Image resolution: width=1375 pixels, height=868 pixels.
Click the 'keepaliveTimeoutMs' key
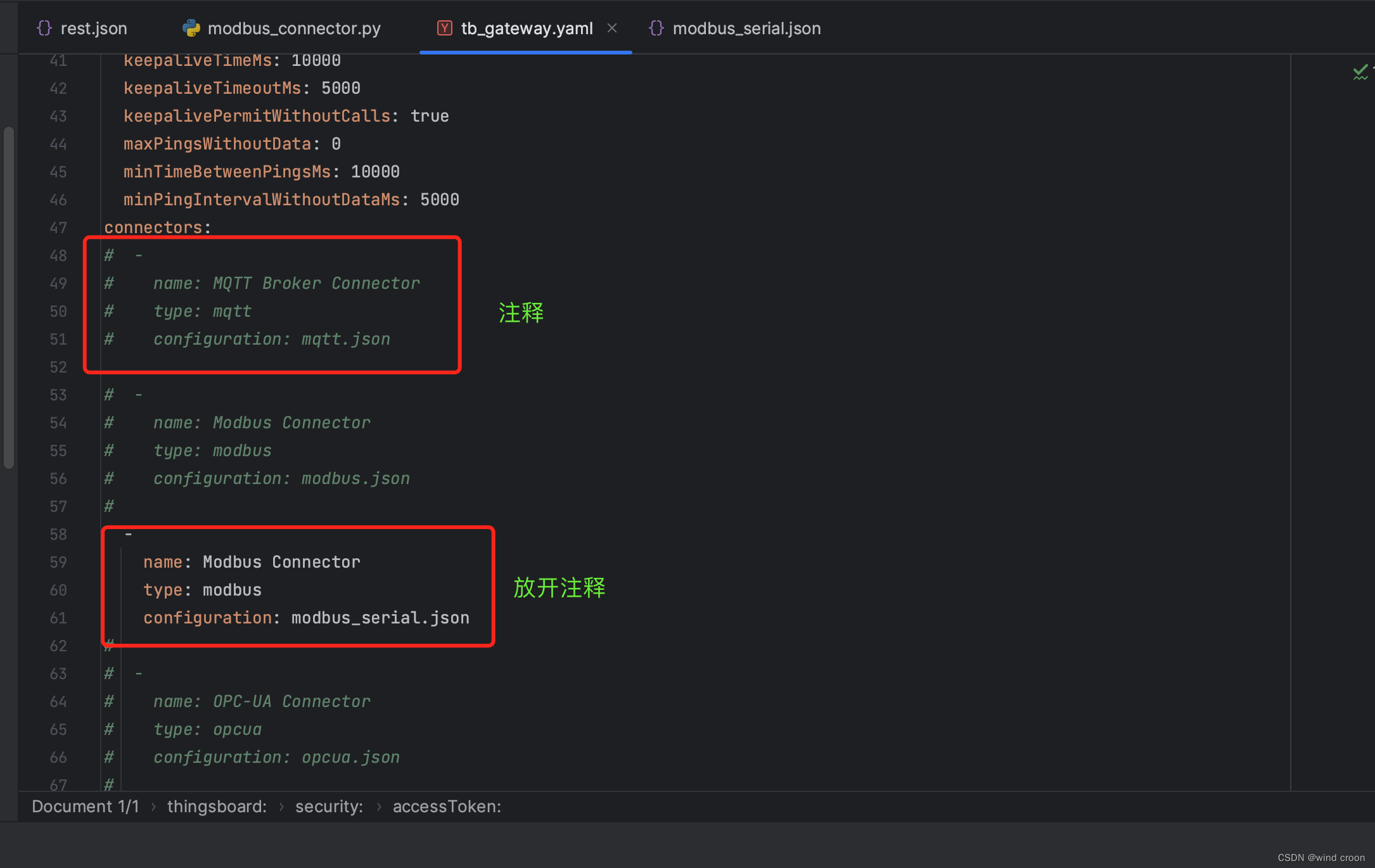click(212, 88)
